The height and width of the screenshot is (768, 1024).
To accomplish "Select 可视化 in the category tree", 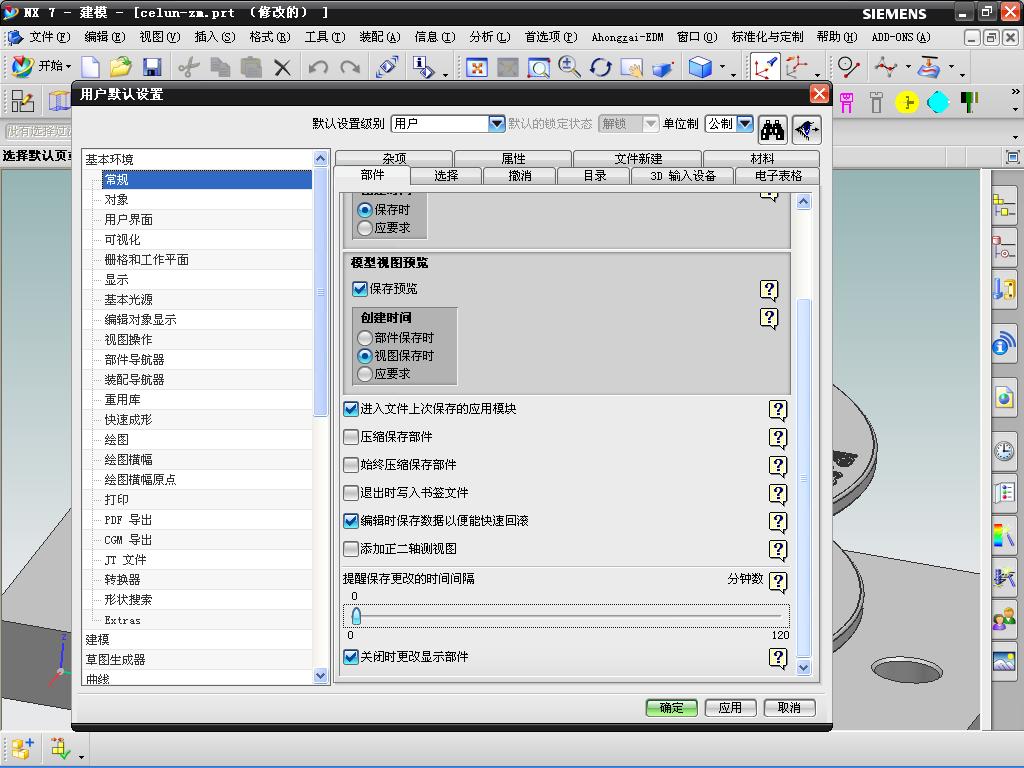I will click(122, 240).
